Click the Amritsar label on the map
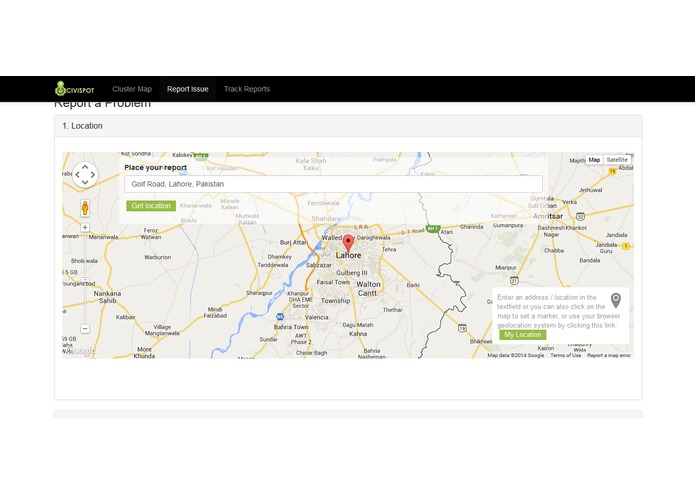 tap(548, 216)
